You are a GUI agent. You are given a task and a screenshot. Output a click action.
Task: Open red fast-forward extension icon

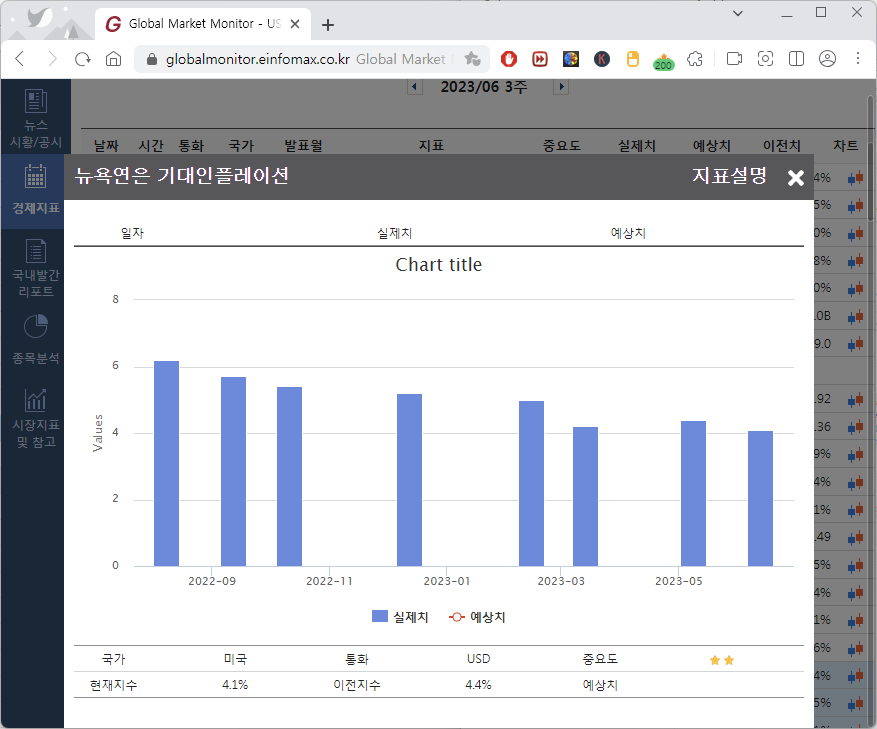540,59
